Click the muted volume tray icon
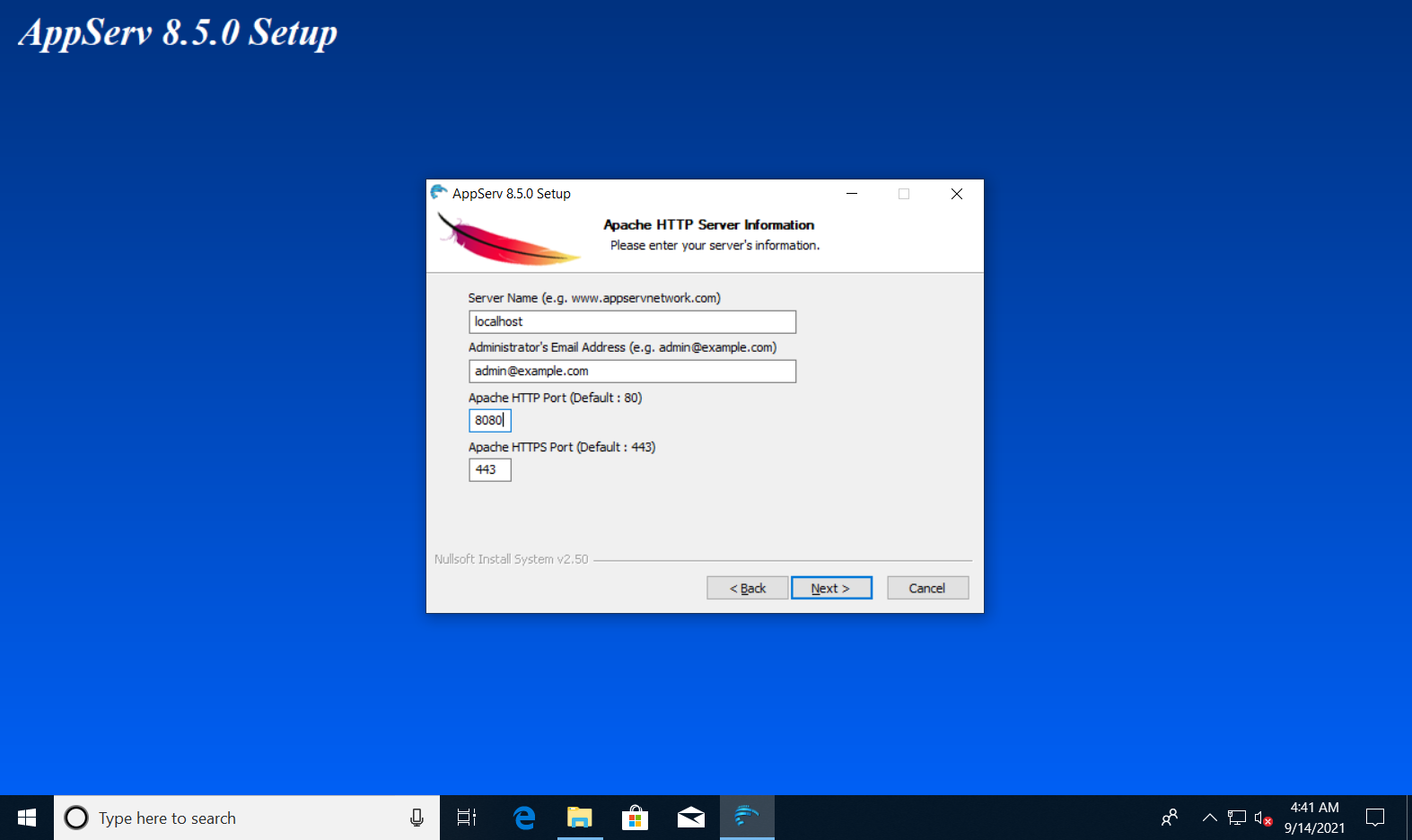This screenshot has width=1412, height=840. tap(1263, 818)
